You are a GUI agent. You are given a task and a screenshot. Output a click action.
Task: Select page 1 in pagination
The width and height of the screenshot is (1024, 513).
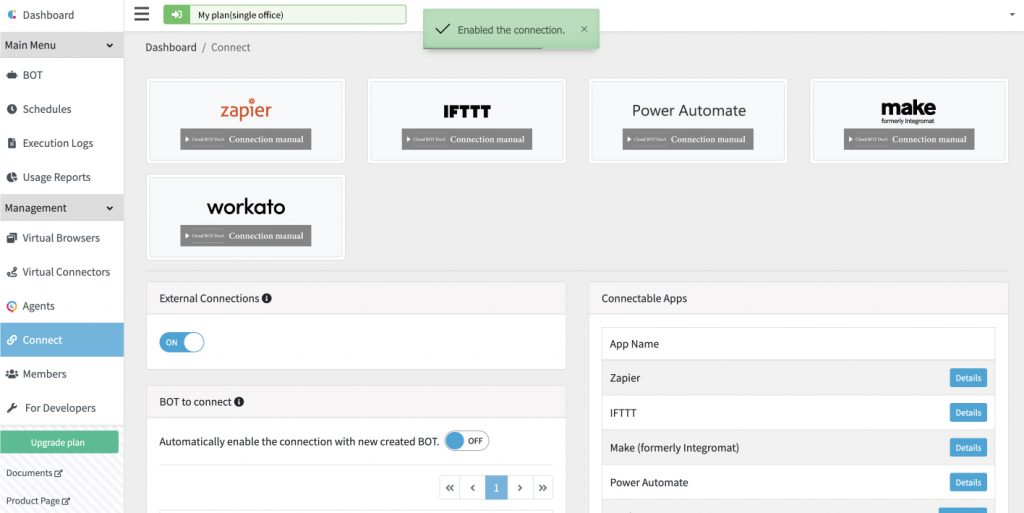click(496, 488)
